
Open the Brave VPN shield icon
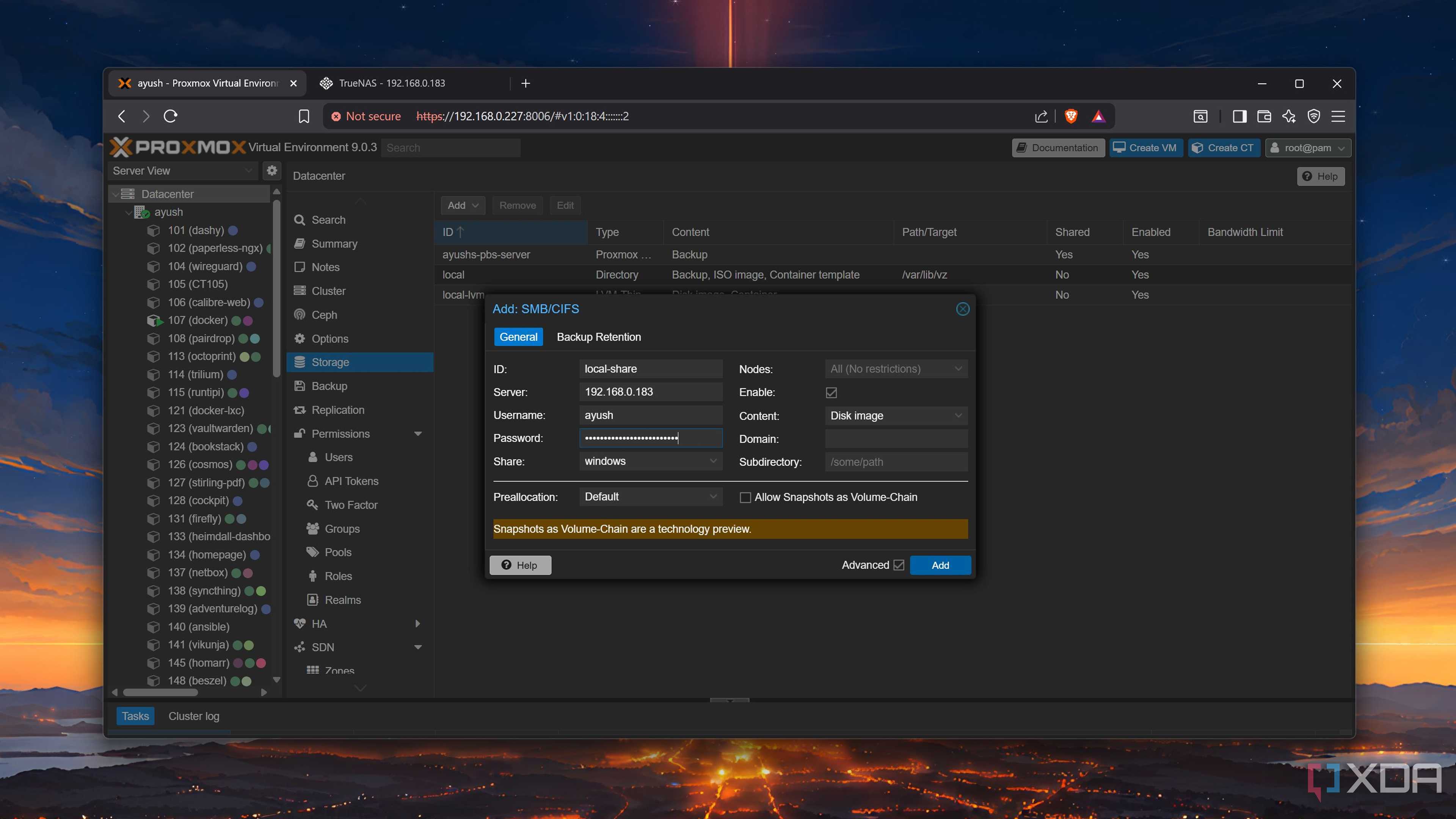1313,116
